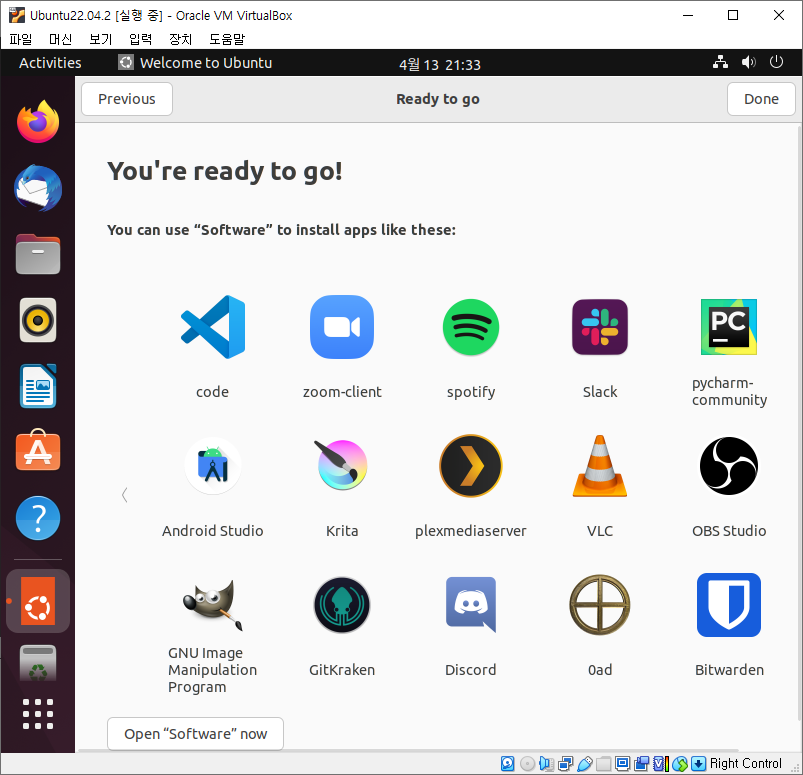Screen dimensions: 803x775
Task: Click the keyboard capture arrow status icon
Action: pyautogui.click(x=698, y=764)
